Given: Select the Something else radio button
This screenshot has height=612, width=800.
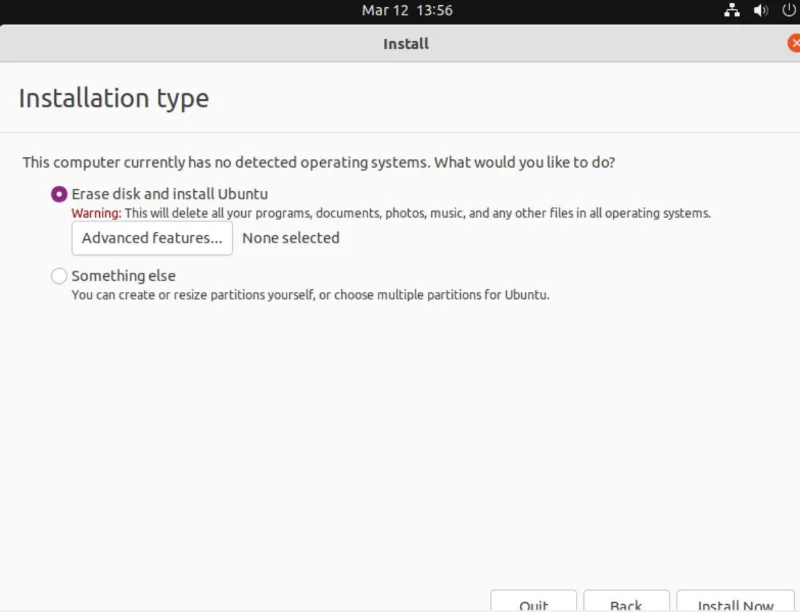Looking at the screenshot, I should [x=59, y=276].
